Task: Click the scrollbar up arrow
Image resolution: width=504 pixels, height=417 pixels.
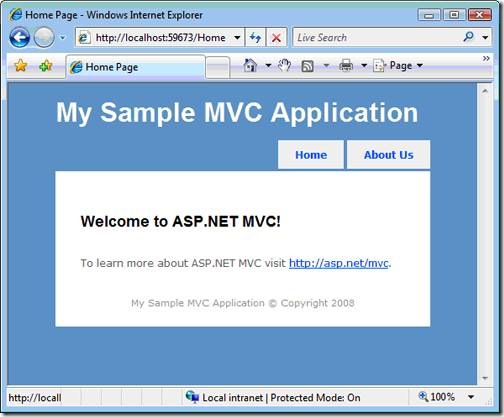Action: [485, 91]
